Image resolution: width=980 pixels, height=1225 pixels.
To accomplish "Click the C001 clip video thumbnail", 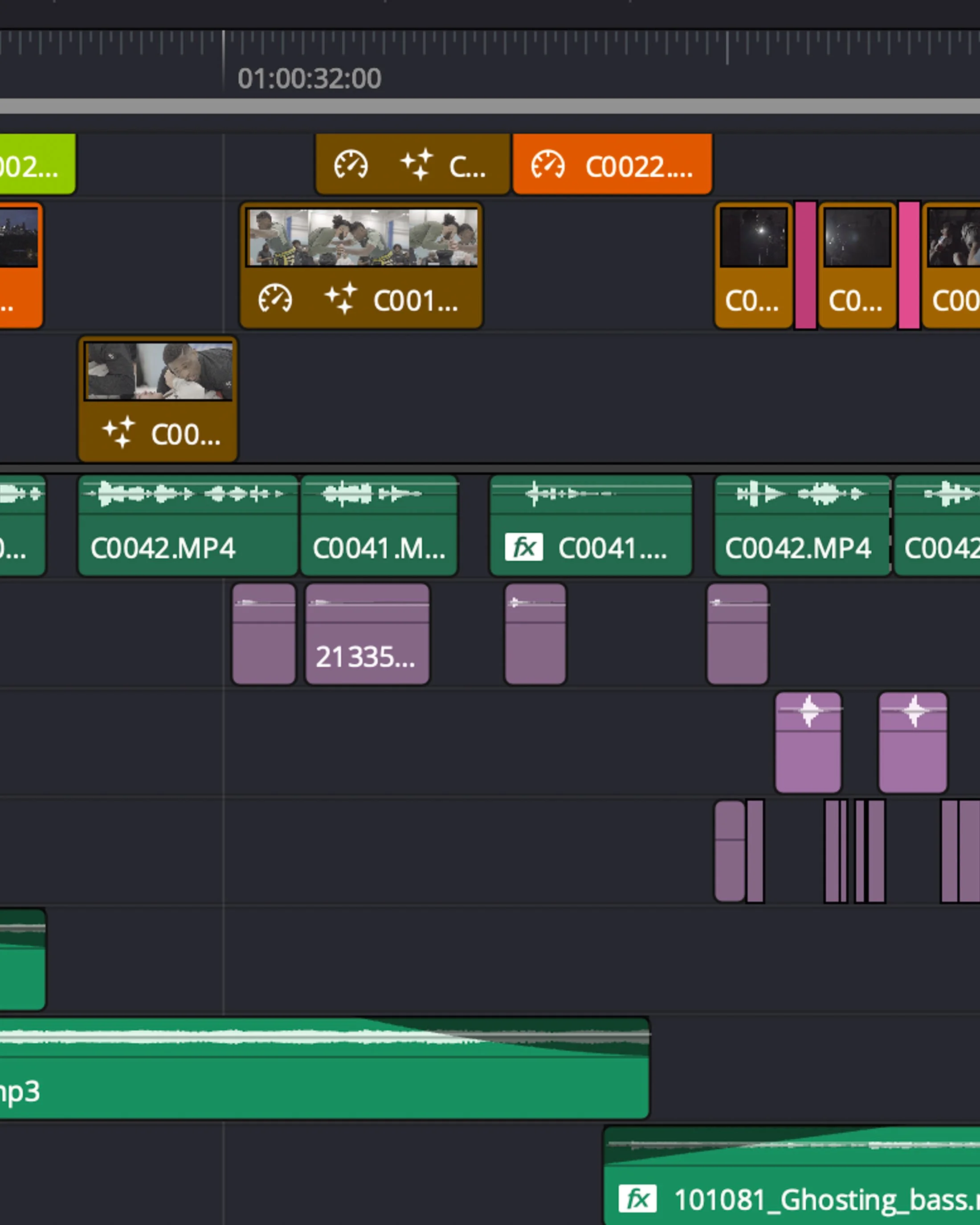I will [362, 237].
